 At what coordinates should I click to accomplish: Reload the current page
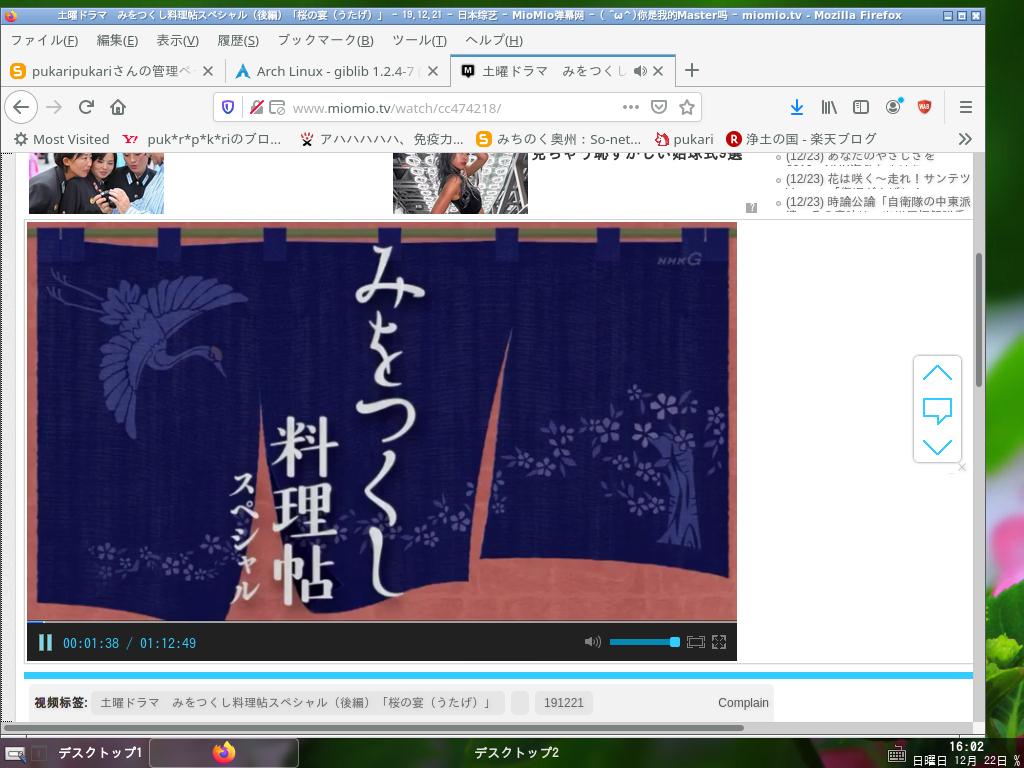tap(86, 107)
